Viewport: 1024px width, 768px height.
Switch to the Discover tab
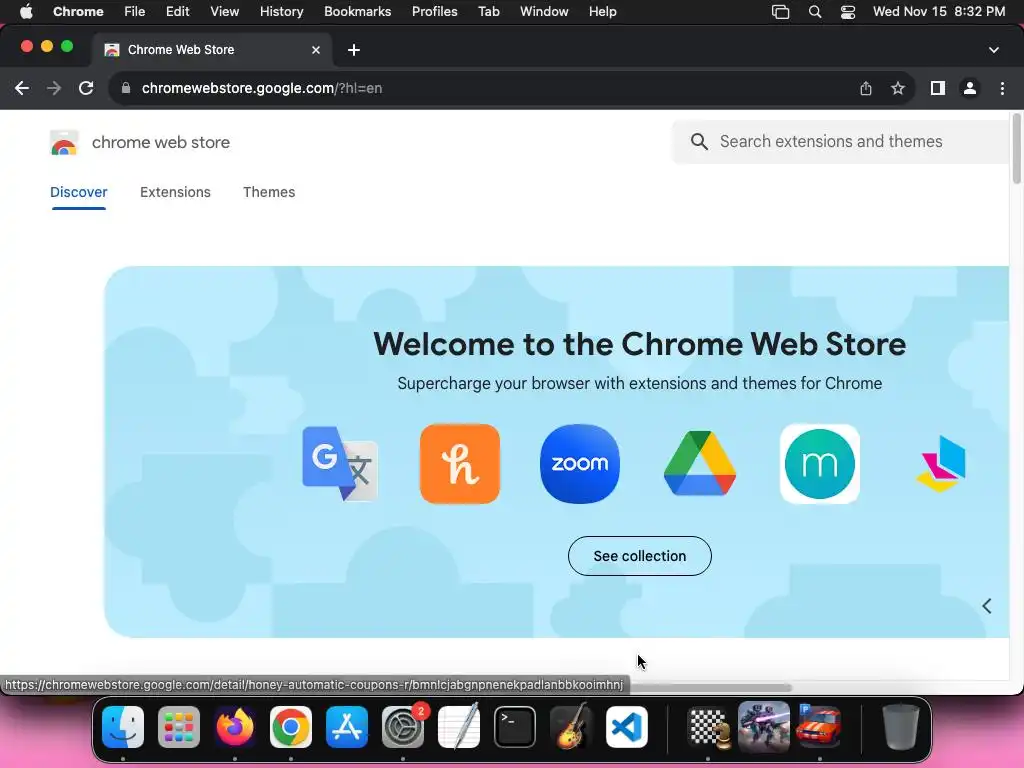click(x=78, y=192)
